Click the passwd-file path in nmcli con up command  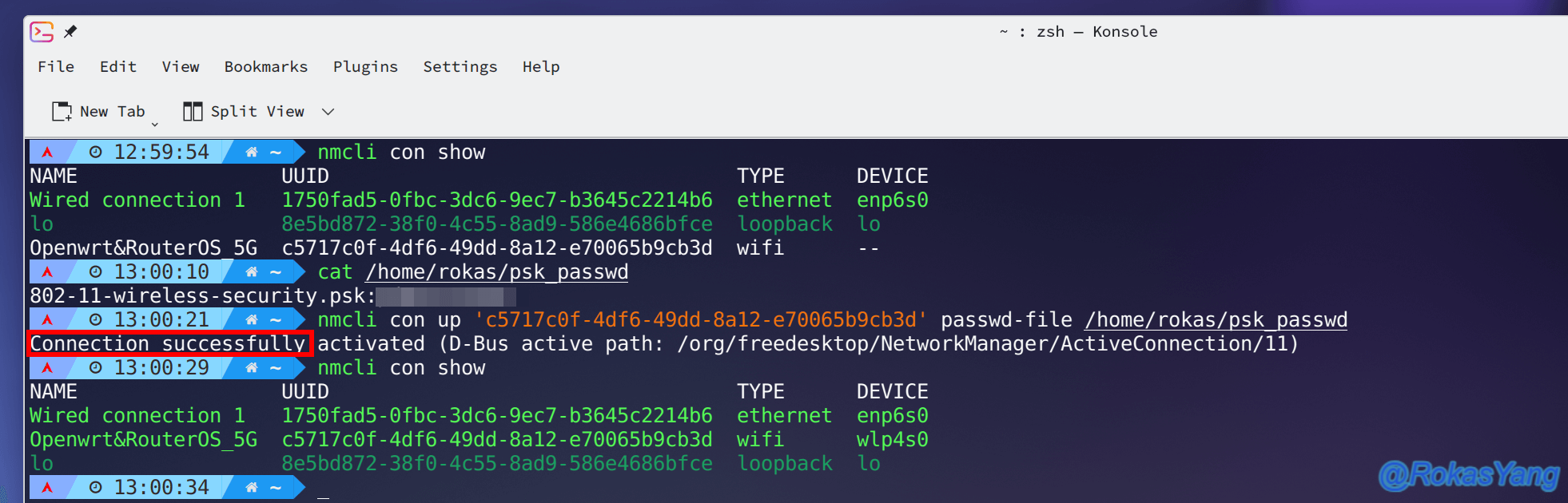tap(1216, 320)
